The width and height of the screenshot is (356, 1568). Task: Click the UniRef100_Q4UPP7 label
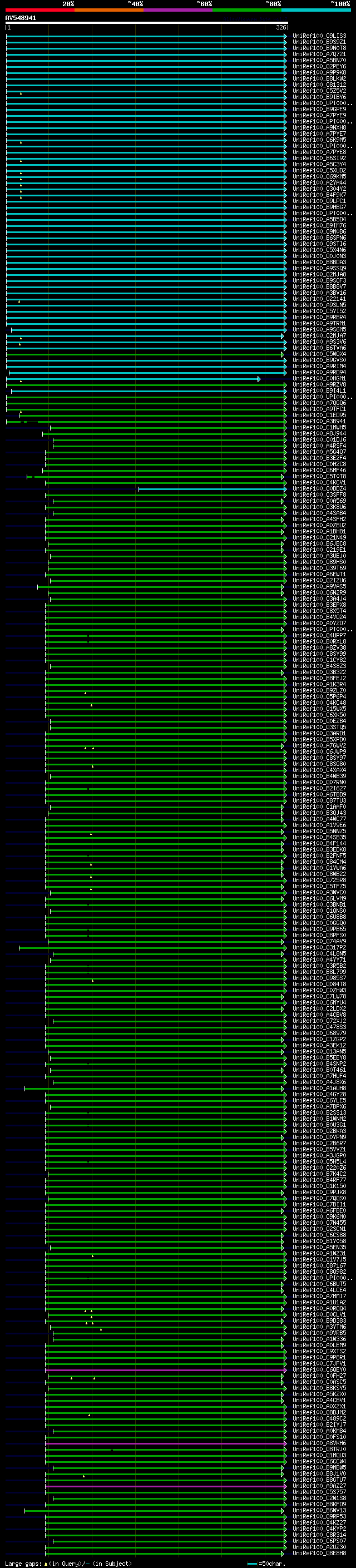pyautogui.click(x=319, y=635)
